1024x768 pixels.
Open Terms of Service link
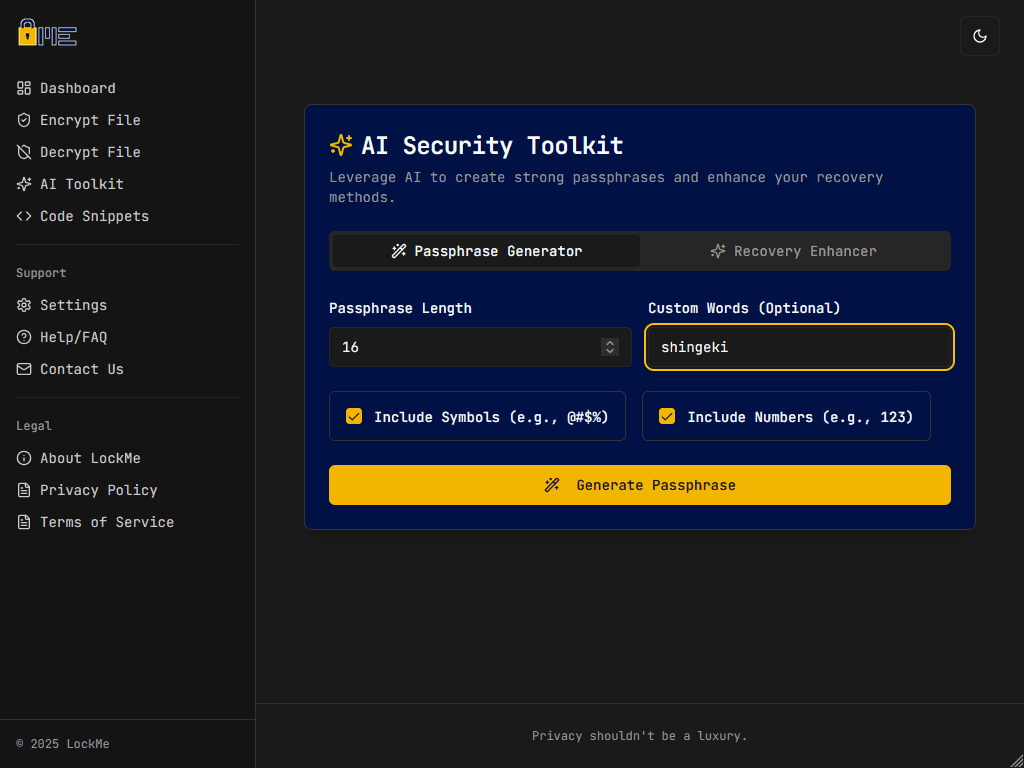point(95,522)
